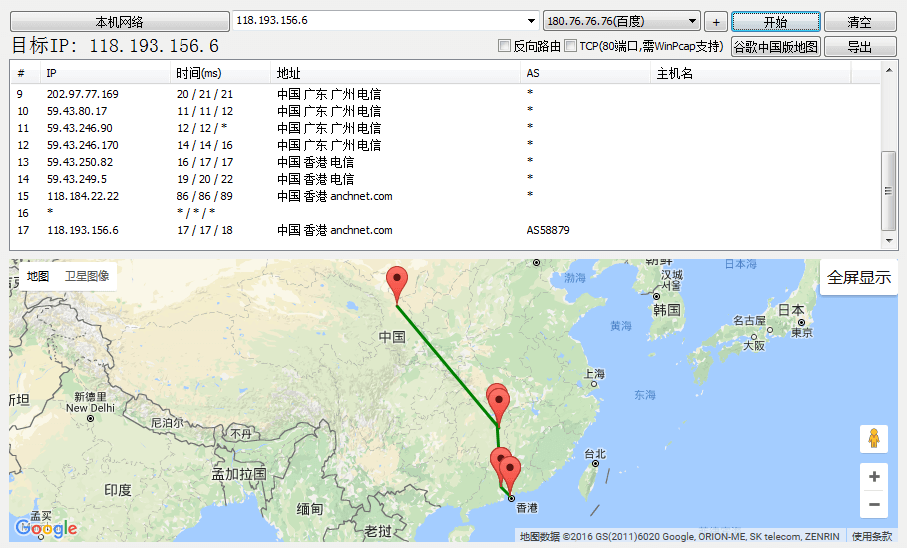
Task: Click the 全屏显示 fullscreen button
Action: click(859, 277)
